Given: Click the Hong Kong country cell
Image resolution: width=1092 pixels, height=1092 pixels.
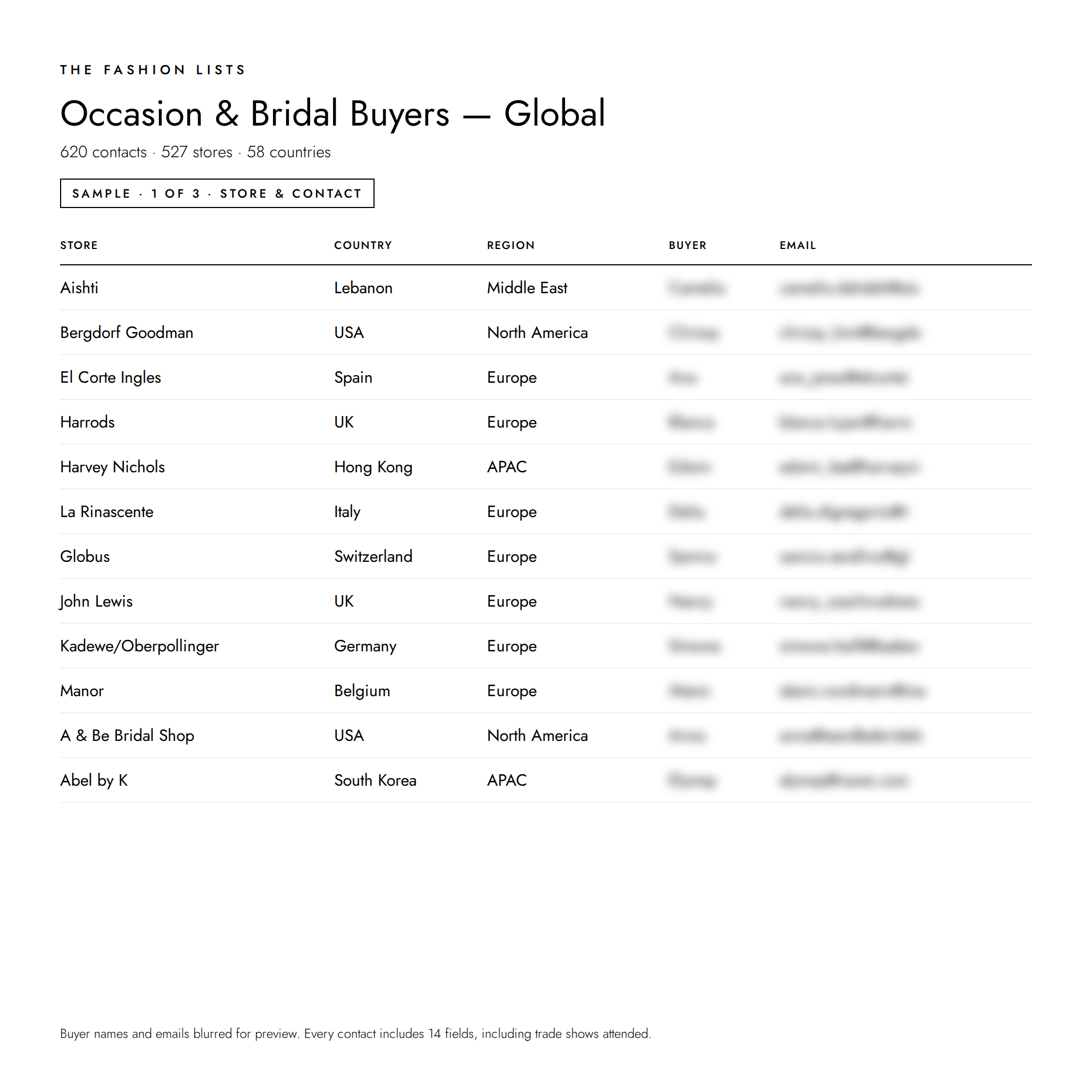Looking at the screenshot, I should [x=373, y=467].
